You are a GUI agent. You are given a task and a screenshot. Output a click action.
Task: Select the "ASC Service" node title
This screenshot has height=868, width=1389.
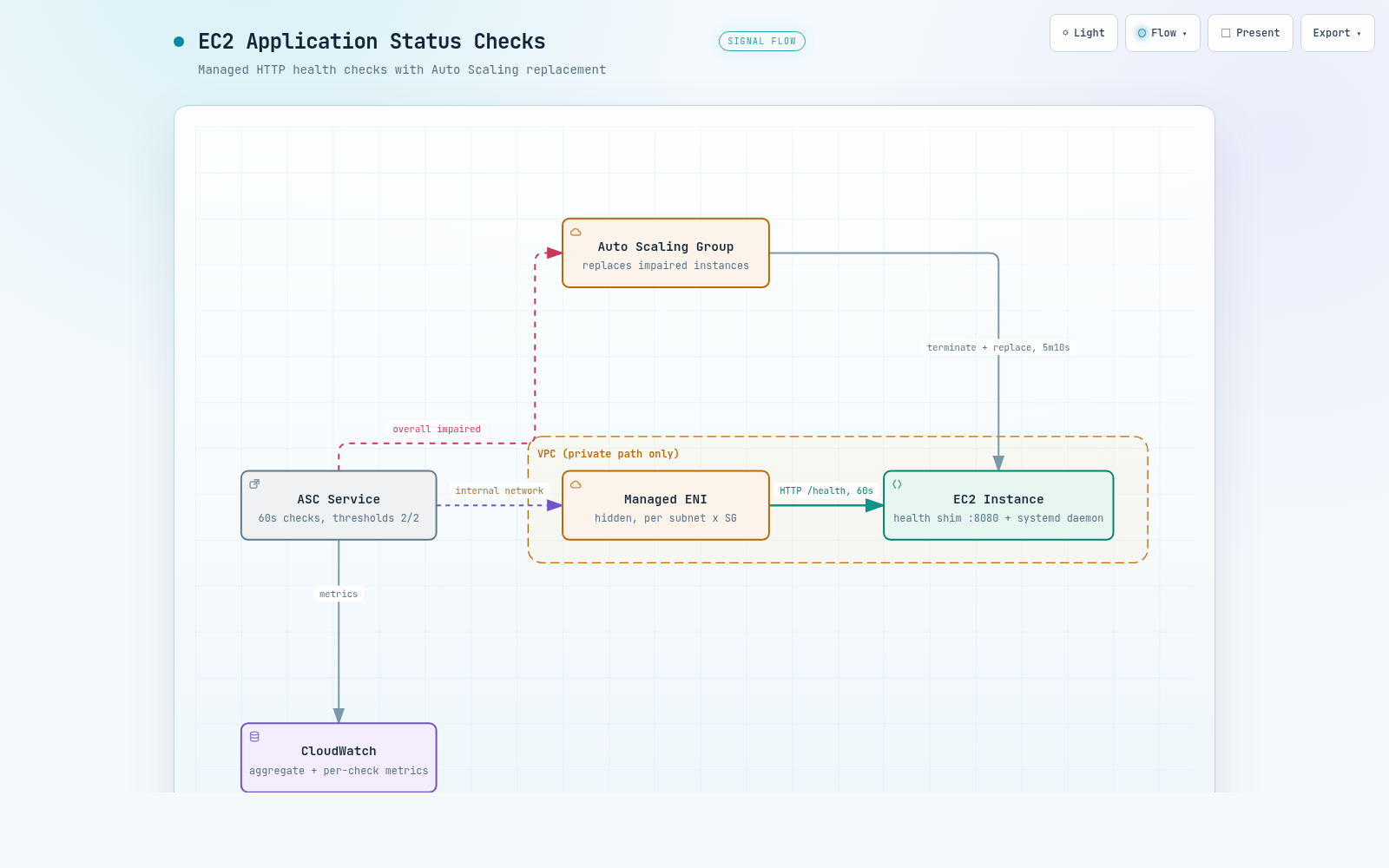pos(339,500)
